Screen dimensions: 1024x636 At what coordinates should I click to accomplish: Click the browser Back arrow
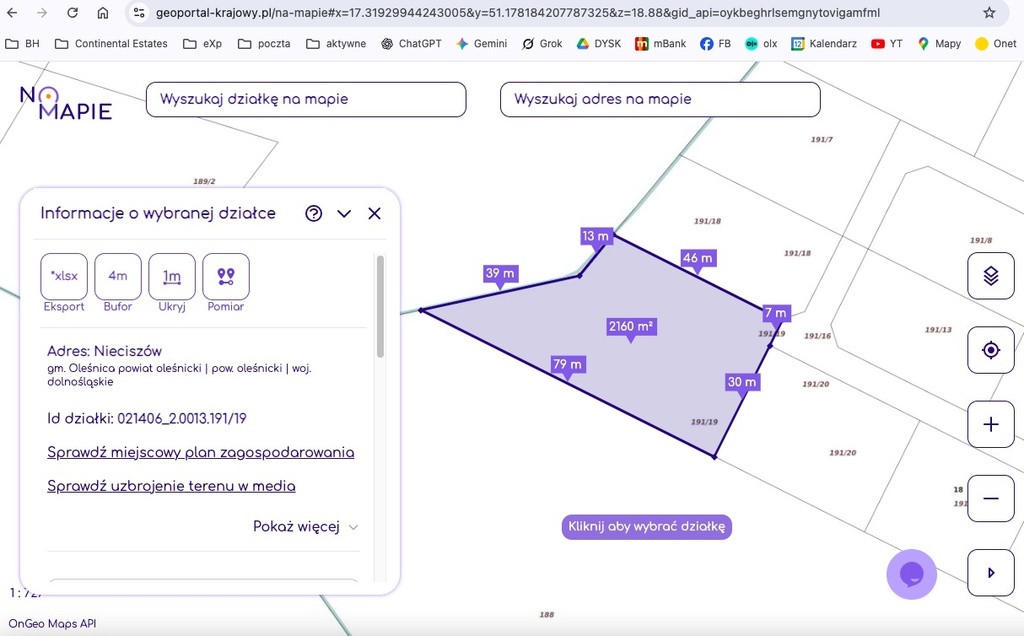point(12,12)
